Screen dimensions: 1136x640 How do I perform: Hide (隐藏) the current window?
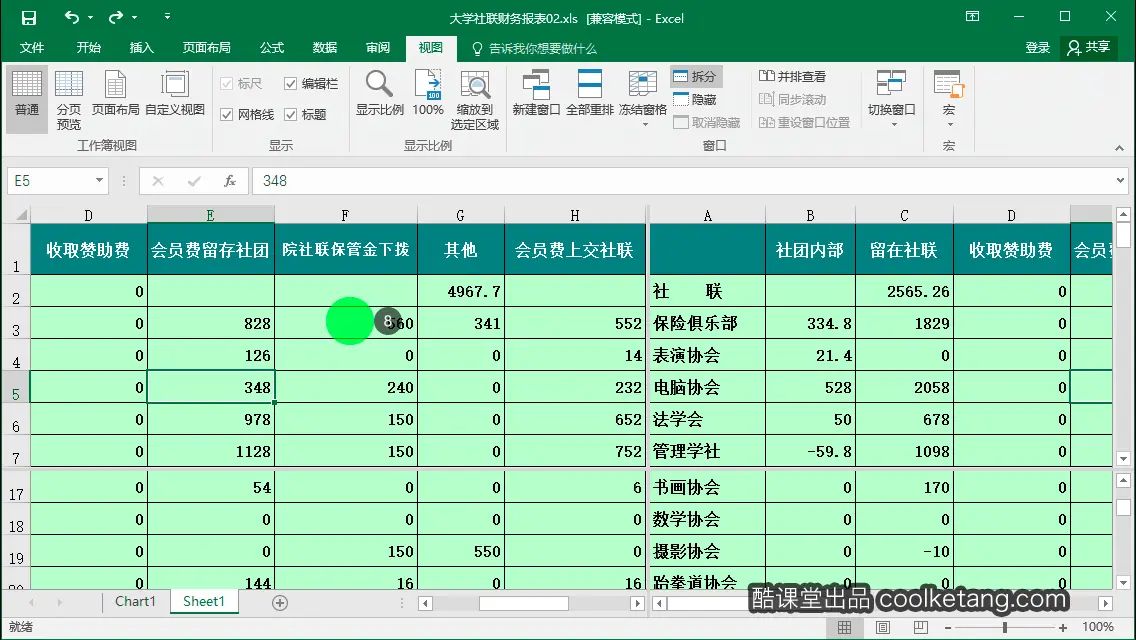(696, 99)
